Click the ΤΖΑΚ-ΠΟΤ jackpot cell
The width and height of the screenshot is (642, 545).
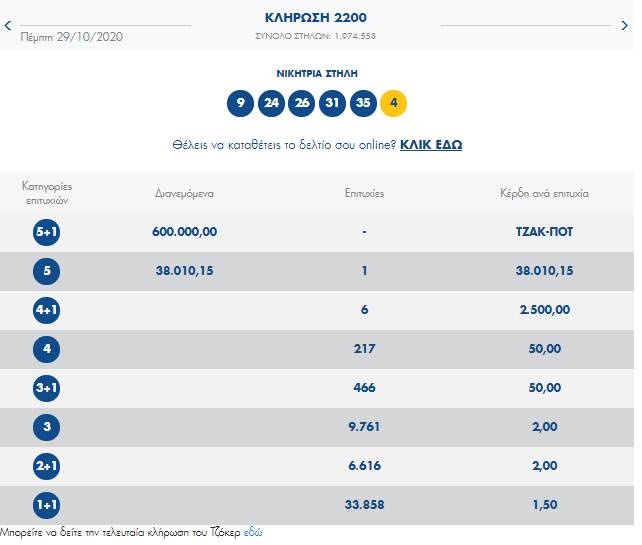click(x=536, y=231)
